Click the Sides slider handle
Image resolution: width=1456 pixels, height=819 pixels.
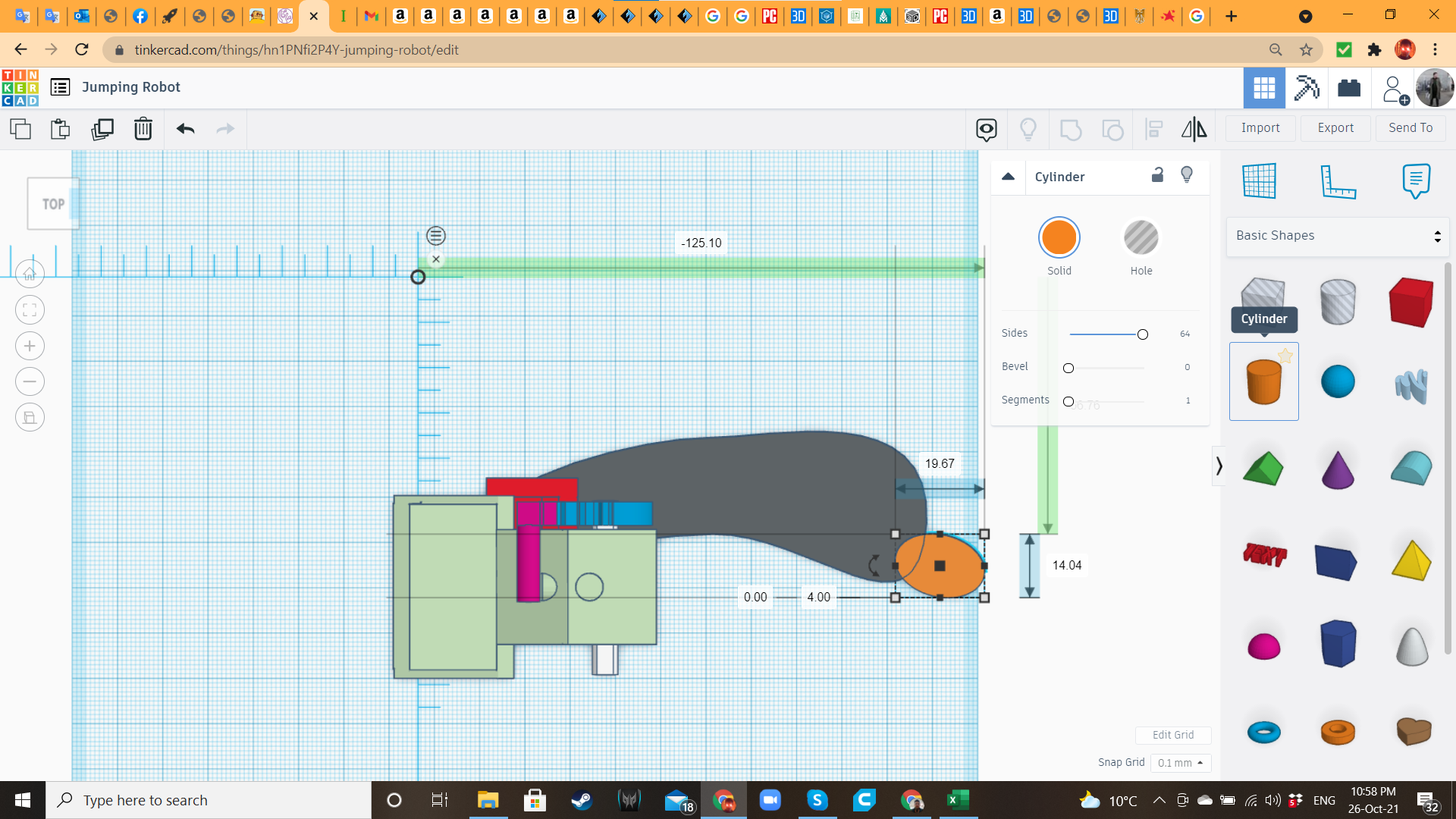pos(1142,334)
